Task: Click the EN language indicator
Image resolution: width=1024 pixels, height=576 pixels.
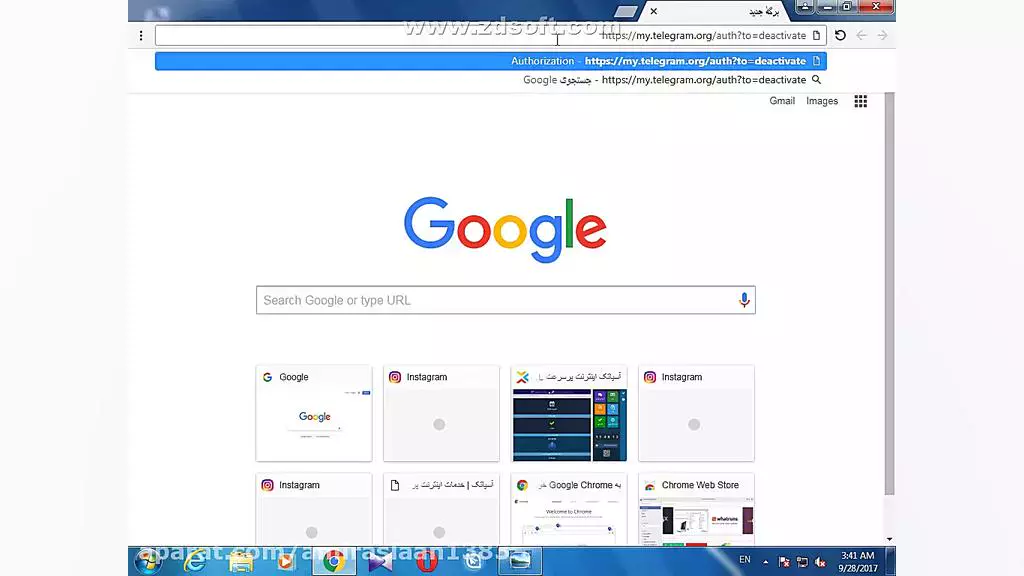Action: 744,560
